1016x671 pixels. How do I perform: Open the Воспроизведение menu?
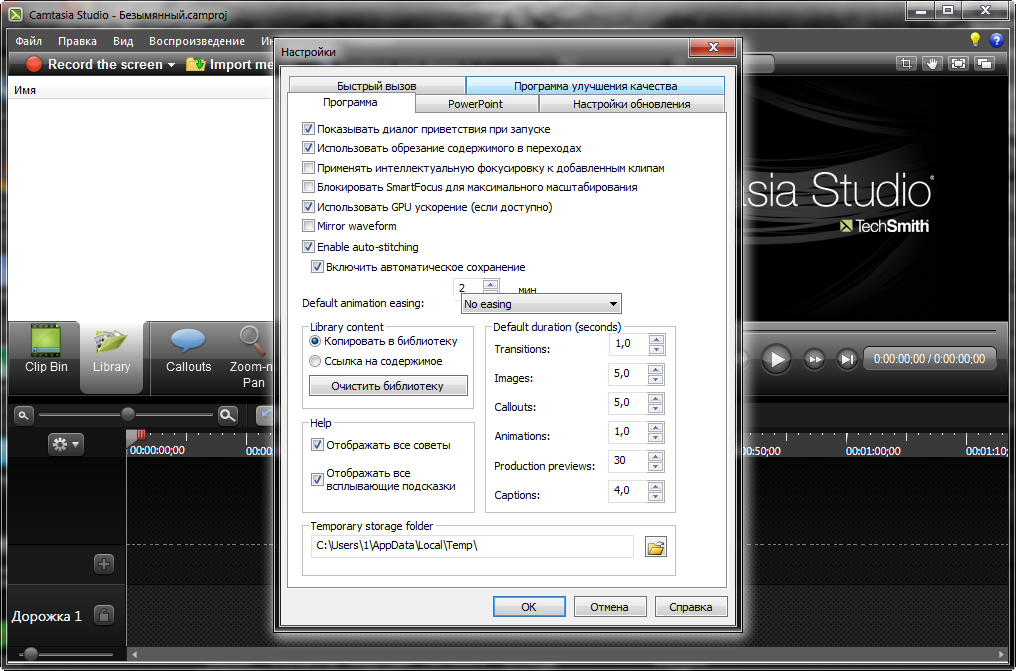click(197, 41)
